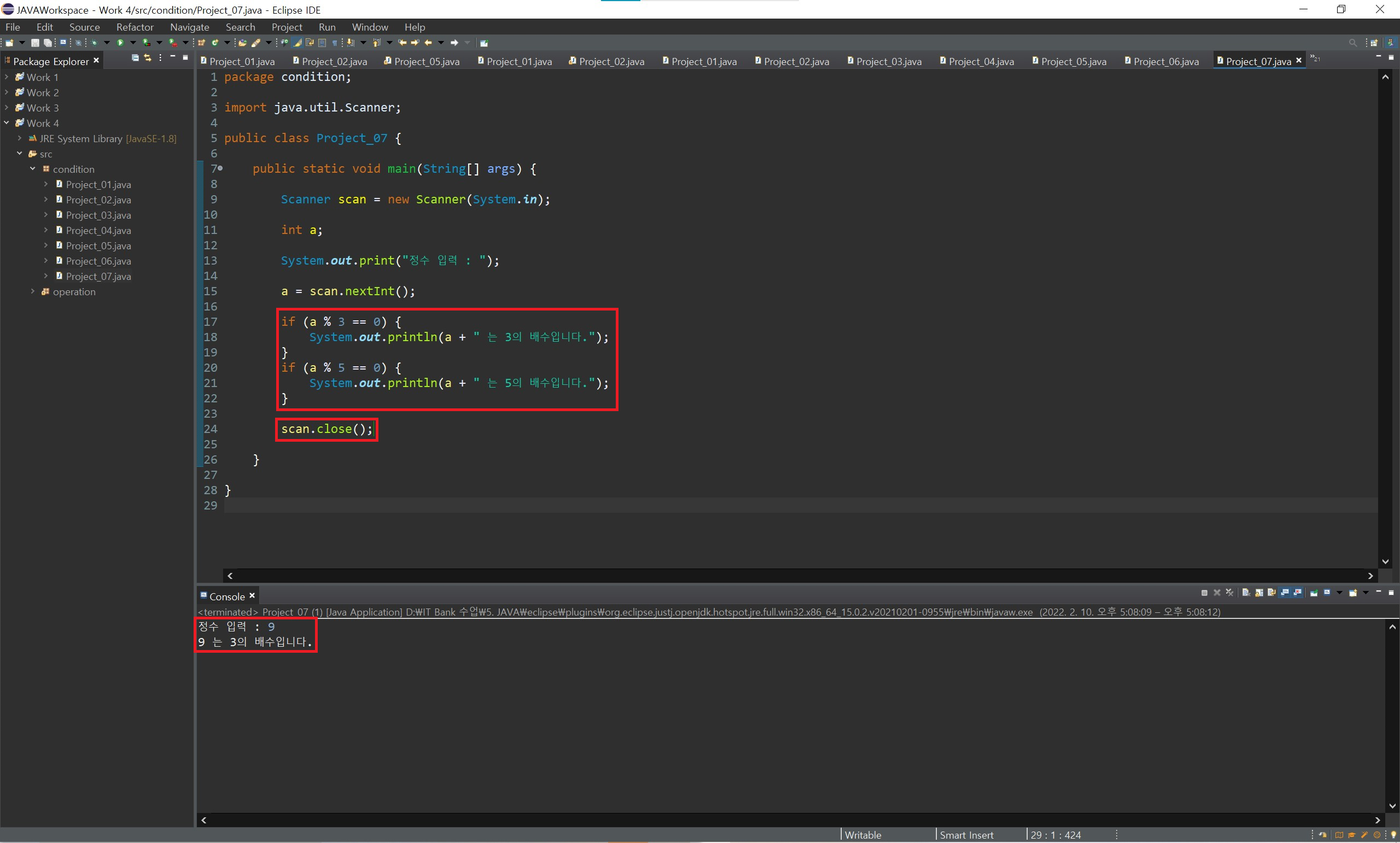This screenshot has width=1400, height=843.
Task: Toggle Link with Editor in Package Explorer
Action: coord(148,58)
